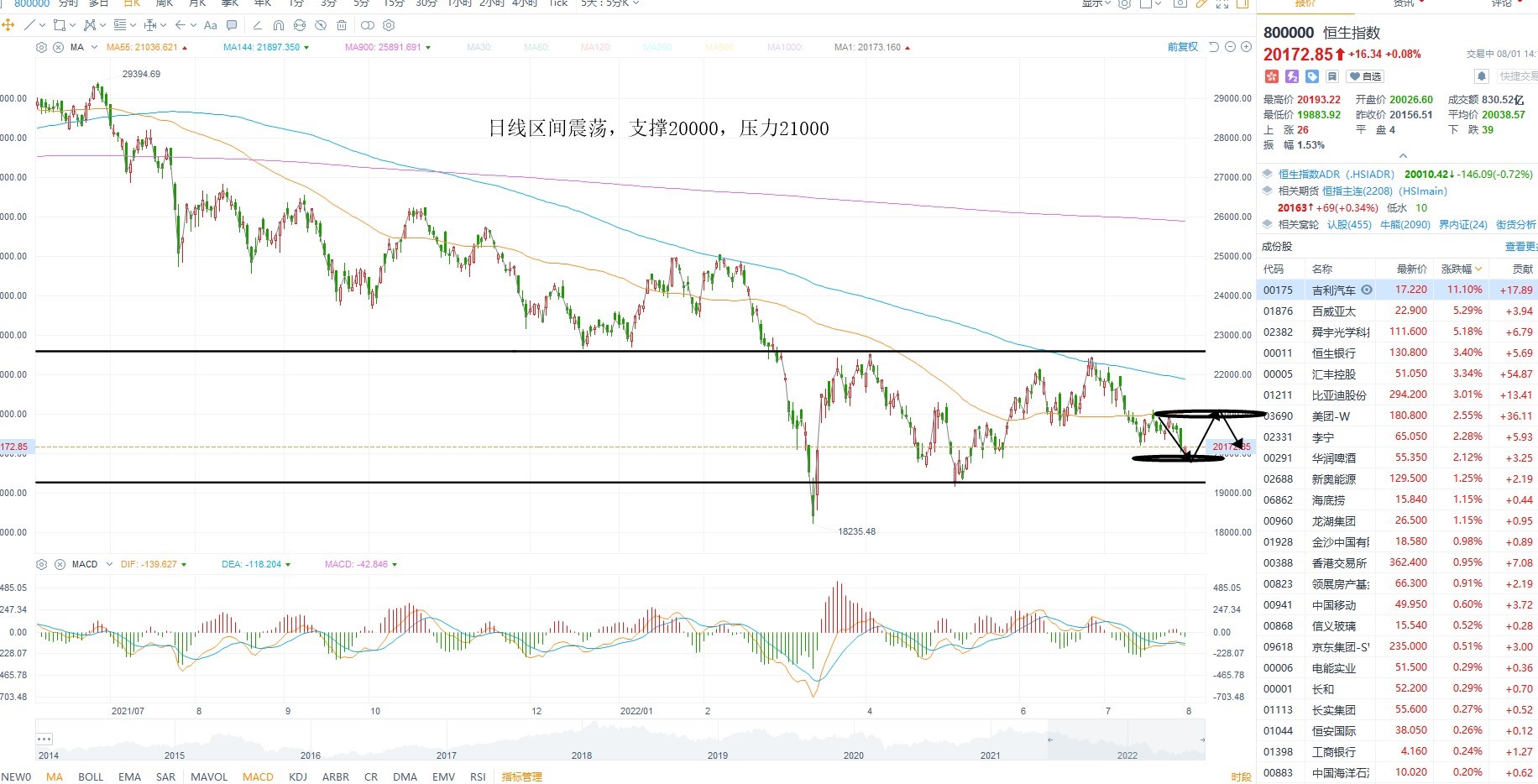1538x784 pixels.
Task: Click the eraser drawing tool icon
Action: tap(258, 25)
